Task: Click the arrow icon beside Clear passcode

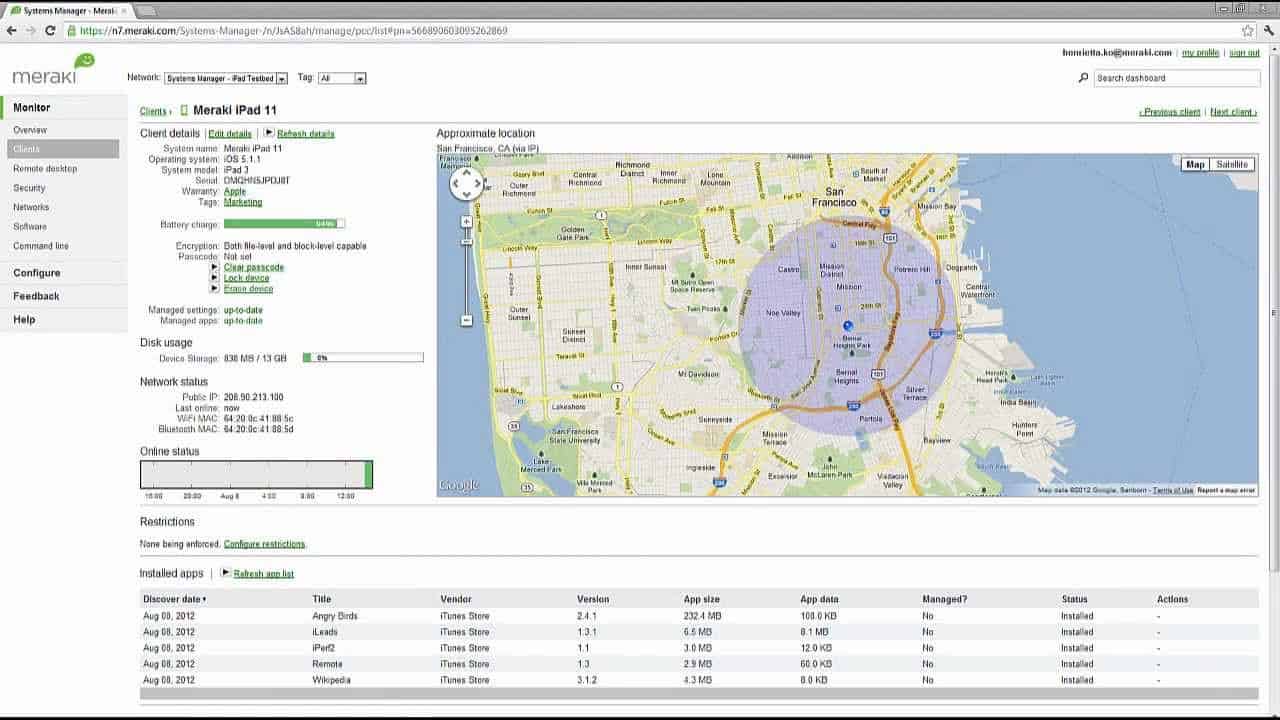Action: point(214,267)
